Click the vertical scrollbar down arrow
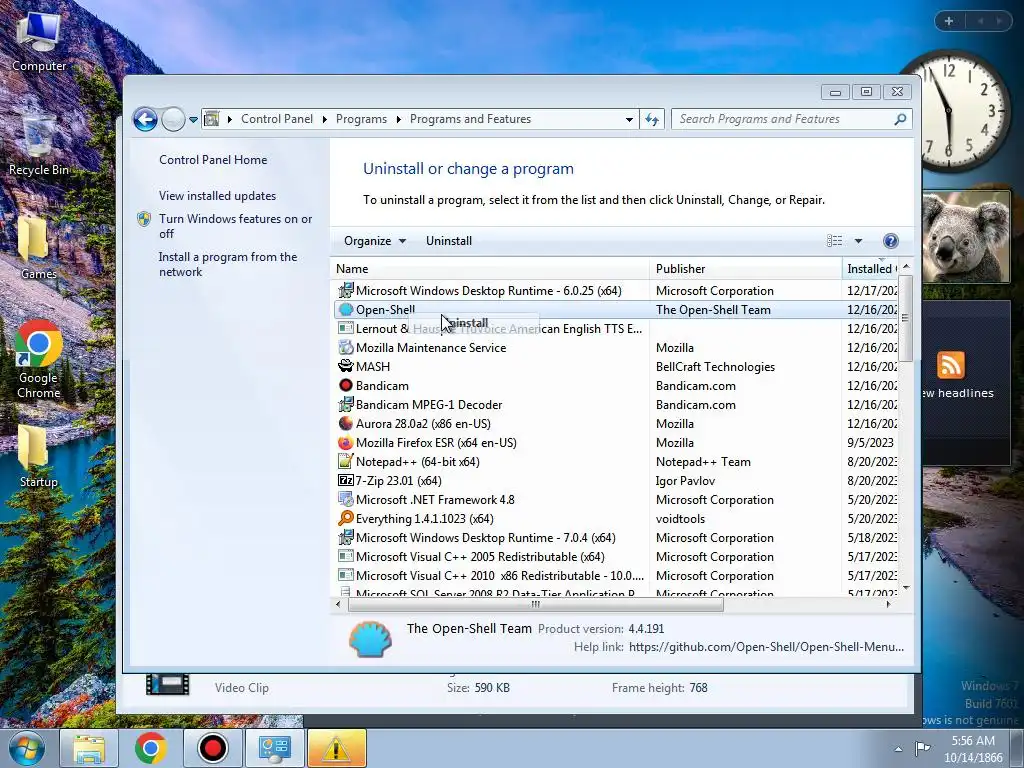This screenshot has height=768, width=1024. pos(906,588)
